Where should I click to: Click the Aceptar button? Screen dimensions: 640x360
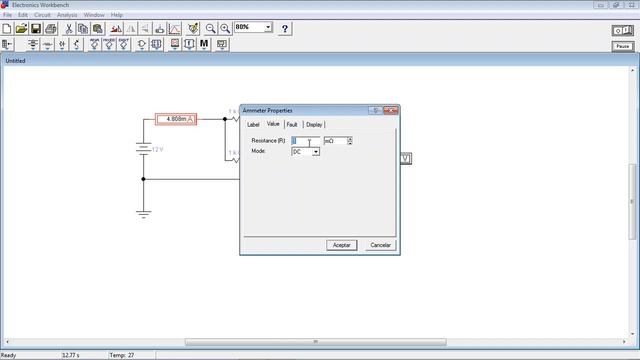click(x=342, y=245)
